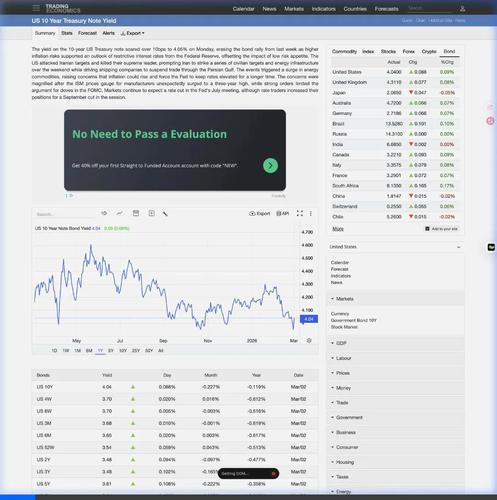Open the chart API button
Viewport: 497px width, 500px height.
point(283,213)
